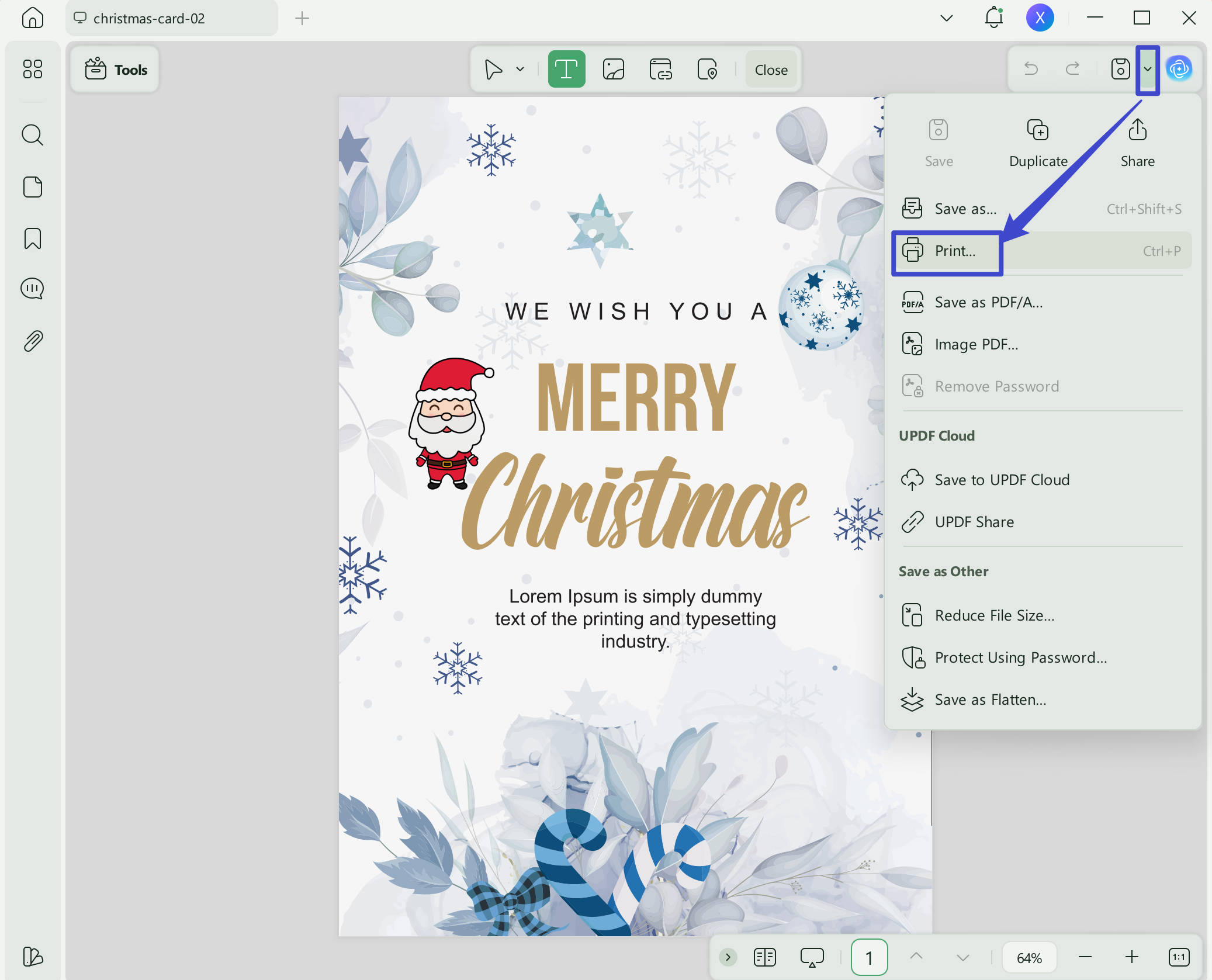Screen dimensions: 1212x980
Task: Click Save in the dropdown panel
Action: pos(939,143)
